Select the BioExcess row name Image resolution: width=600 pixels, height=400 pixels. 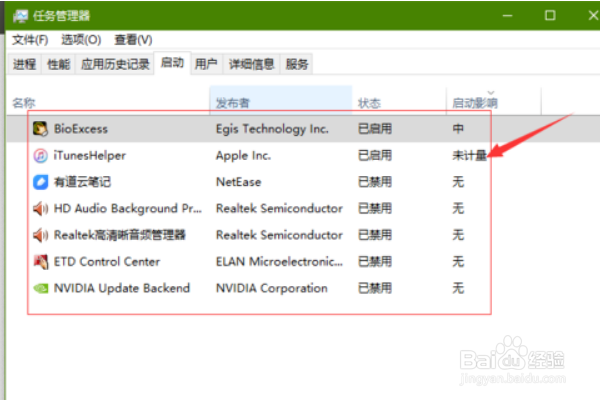81,129
